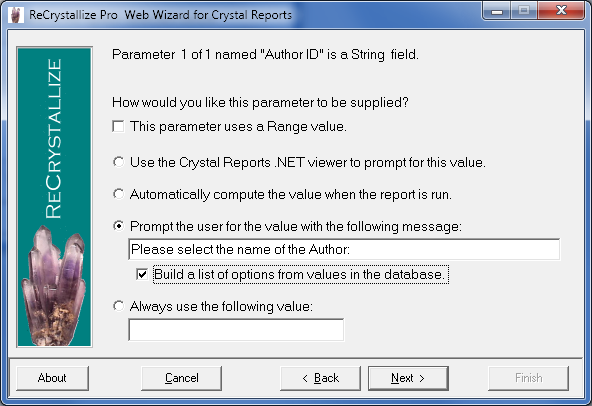Select Crystal Reports .NET viewer prompt option
The height and width of the screenshot is (406, 592).
click(119, 162)
